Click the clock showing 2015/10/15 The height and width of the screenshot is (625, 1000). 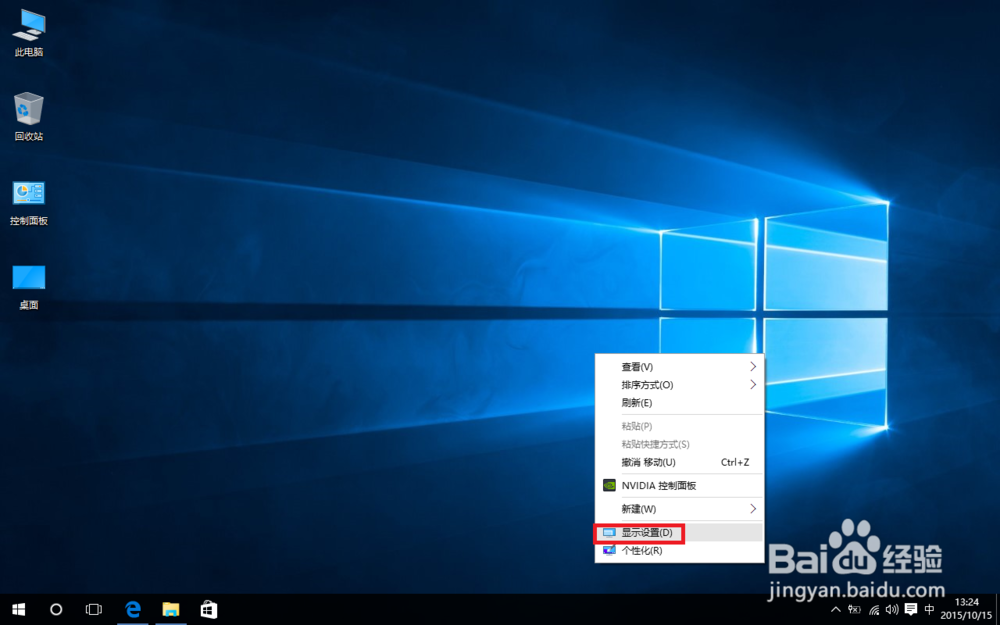[964, 609]
